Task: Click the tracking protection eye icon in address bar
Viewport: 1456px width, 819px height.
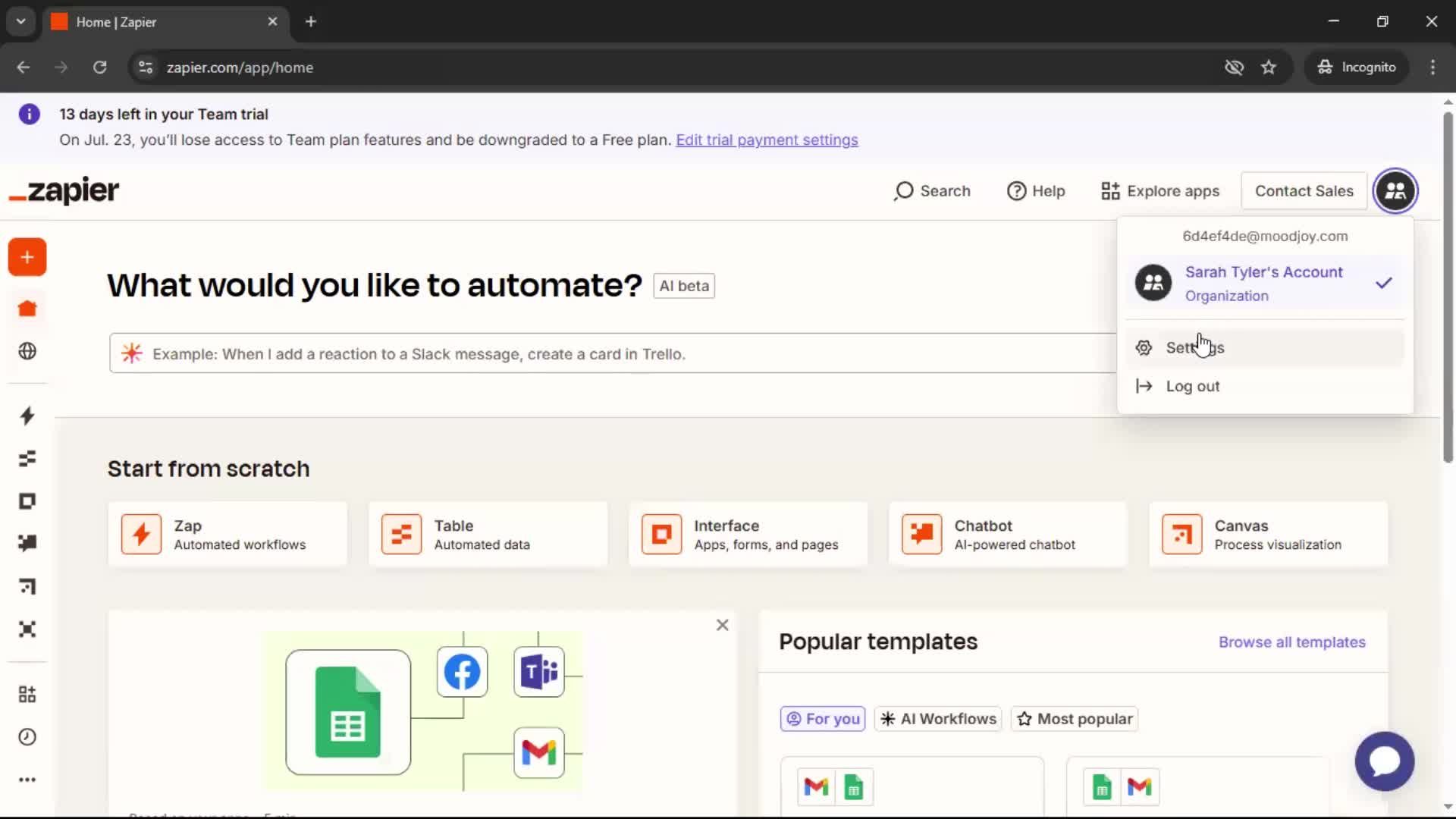Action: pos(1234,67)
